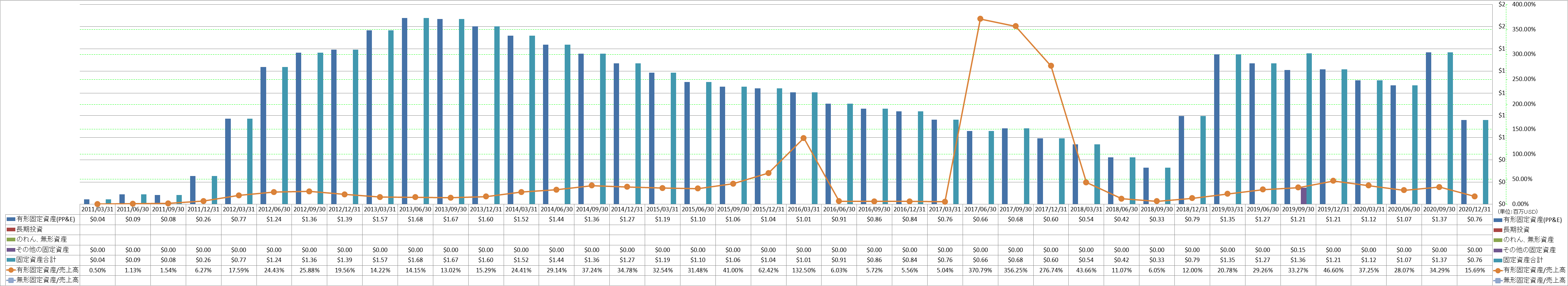
Task: Click the 2013/06/30 date label
Action: click(x=415, y=209)
